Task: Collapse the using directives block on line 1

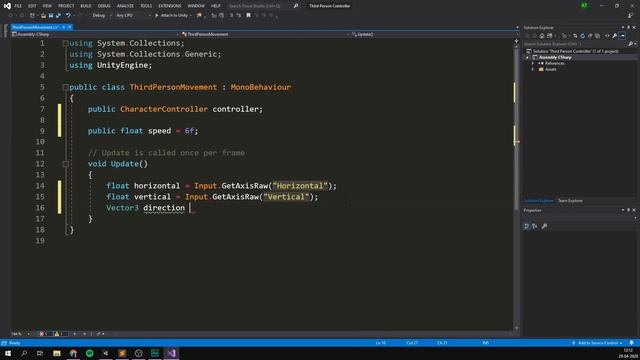Action: pos(65,43)
